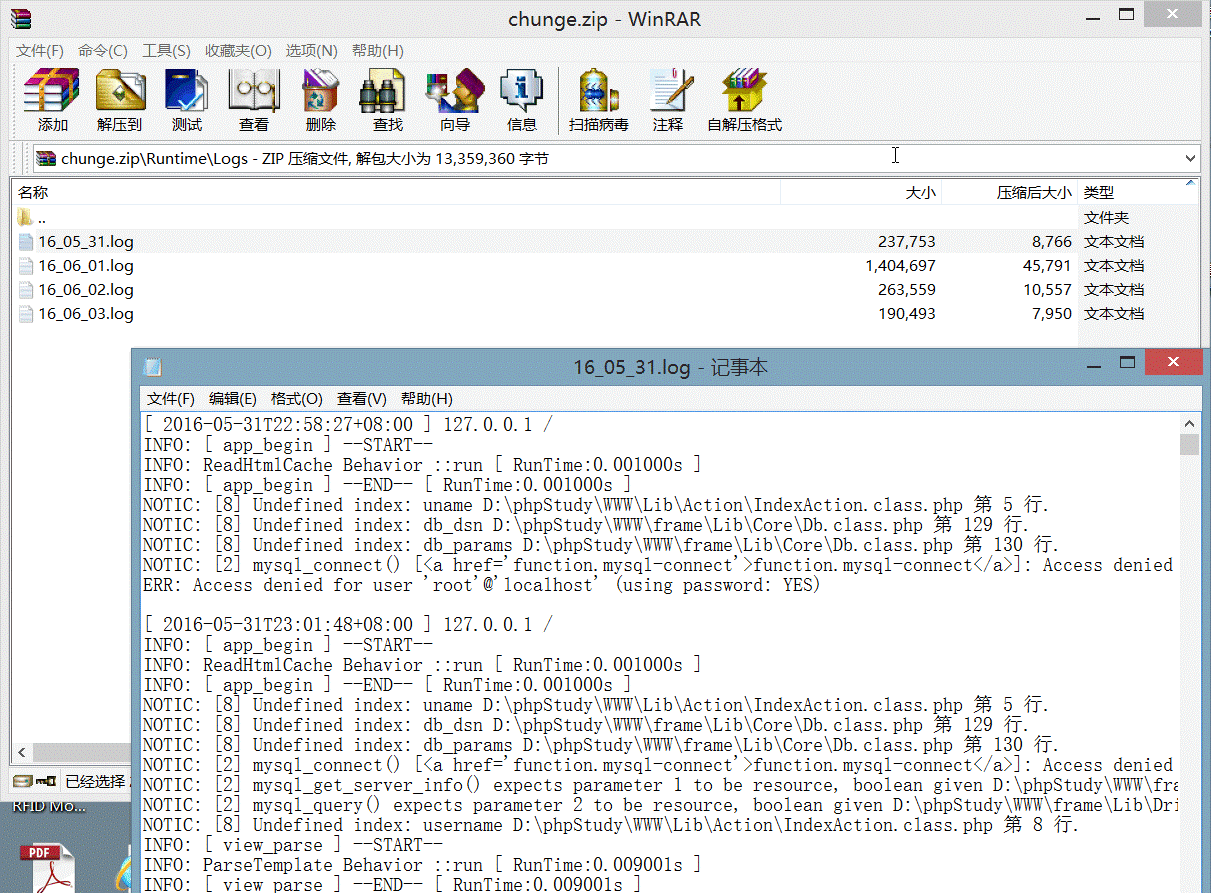Click the archive icon in address bar
The image size is (1211, 893).
pos(47,158)
